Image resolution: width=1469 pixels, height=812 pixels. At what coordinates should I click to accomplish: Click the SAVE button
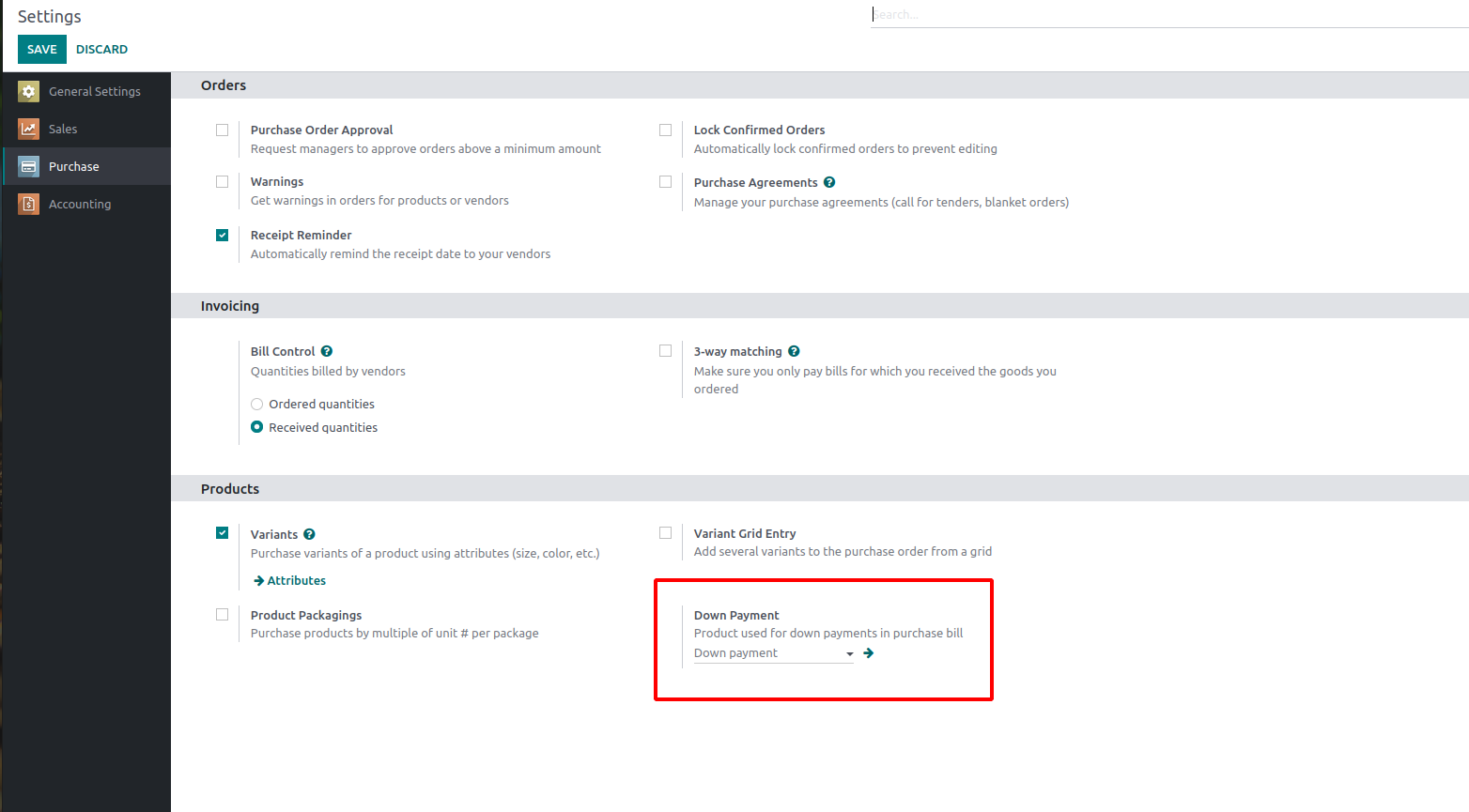[42, 49]
